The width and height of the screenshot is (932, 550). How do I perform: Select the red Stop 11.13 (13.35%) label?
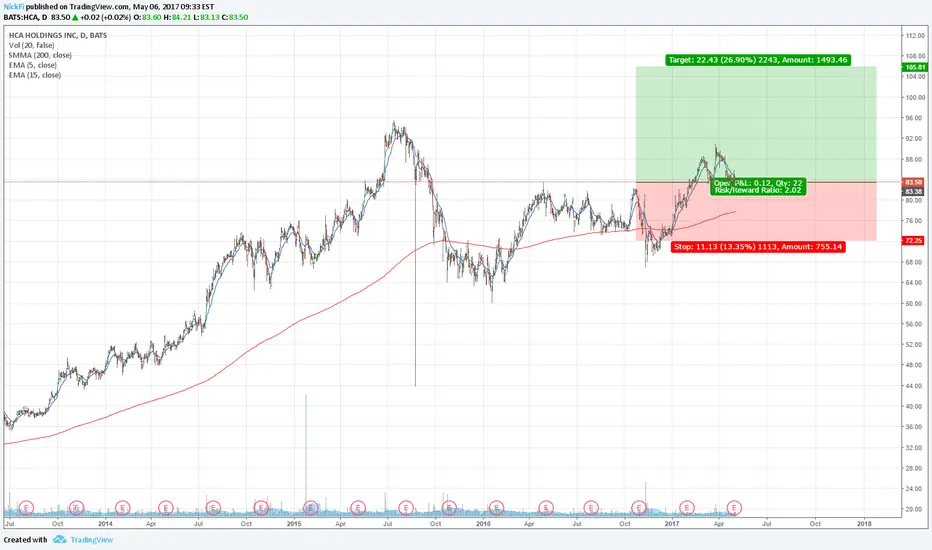[x=758, y=247]
